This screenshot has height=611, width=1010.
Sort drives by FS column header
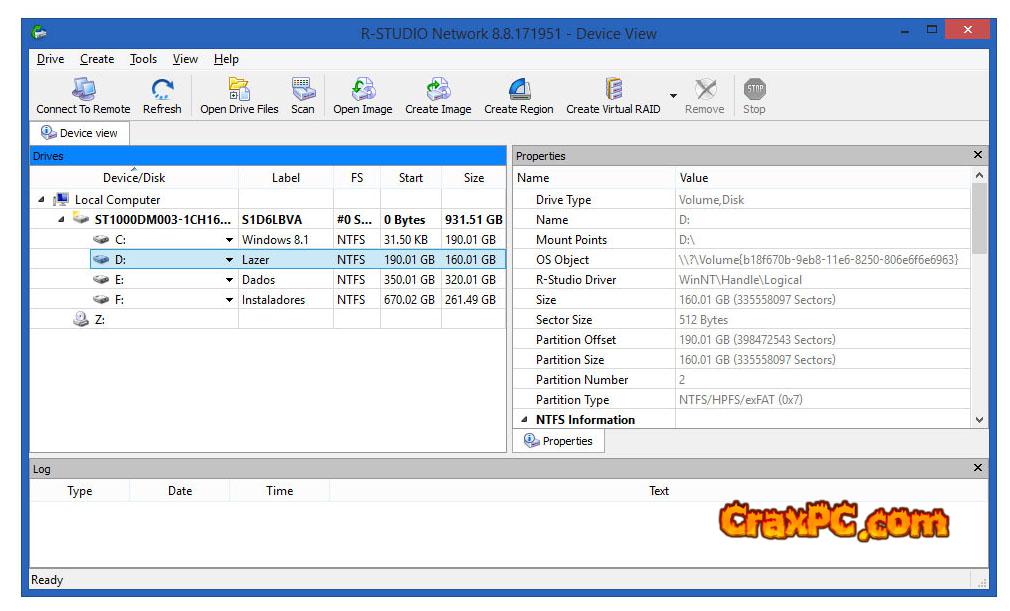coord(357,178)
